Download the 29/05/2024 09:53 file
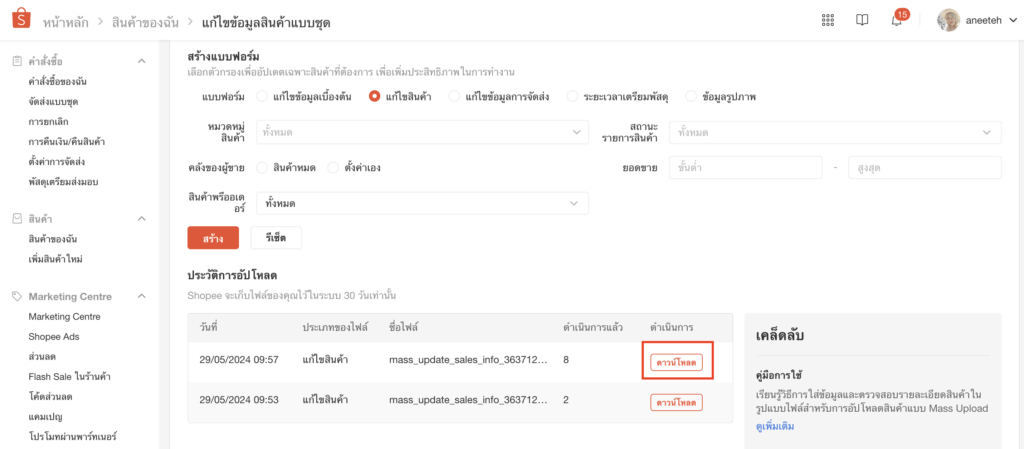1024x449 pixels. [677, 402]
